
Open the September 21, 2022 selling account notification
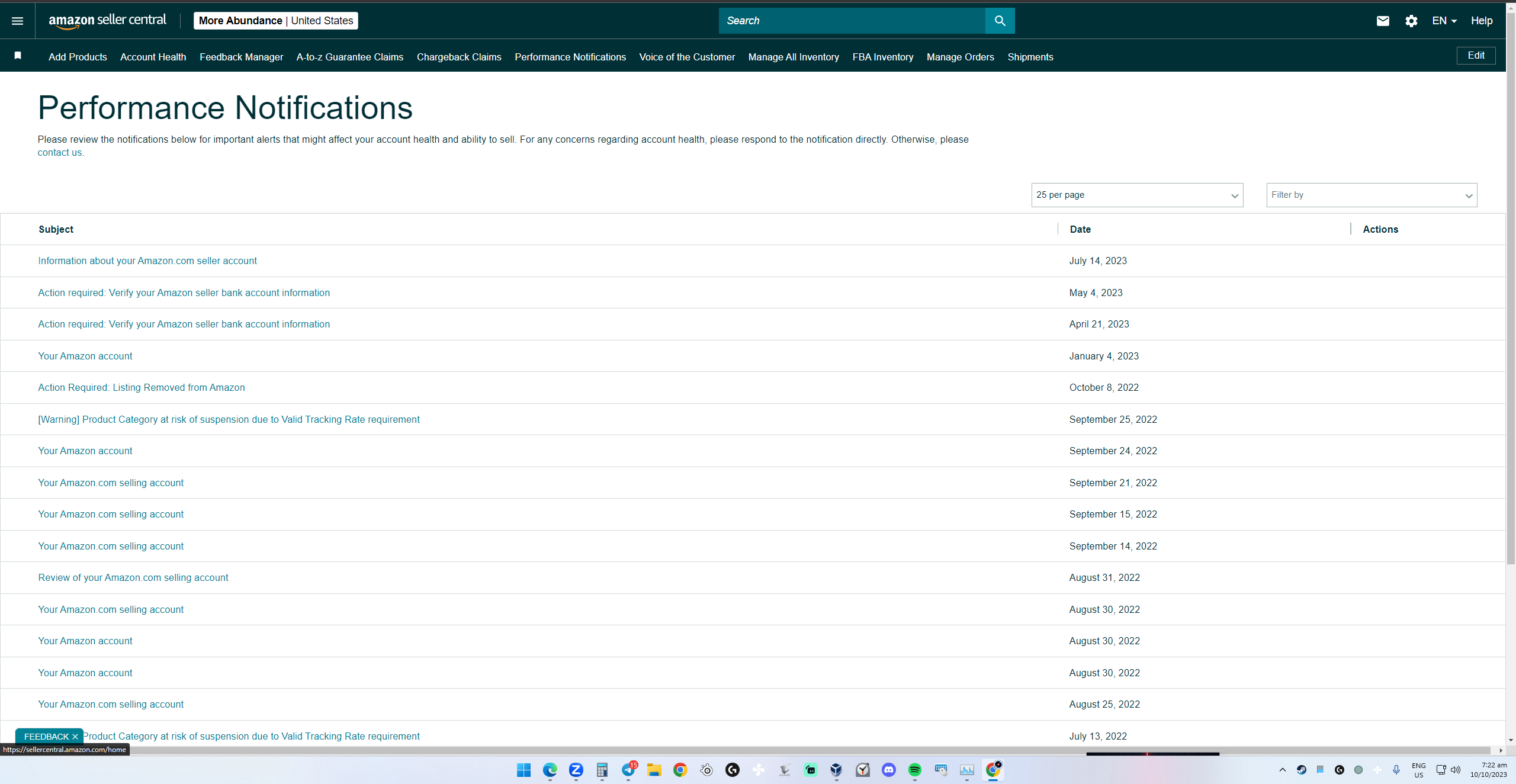[111, 483]
